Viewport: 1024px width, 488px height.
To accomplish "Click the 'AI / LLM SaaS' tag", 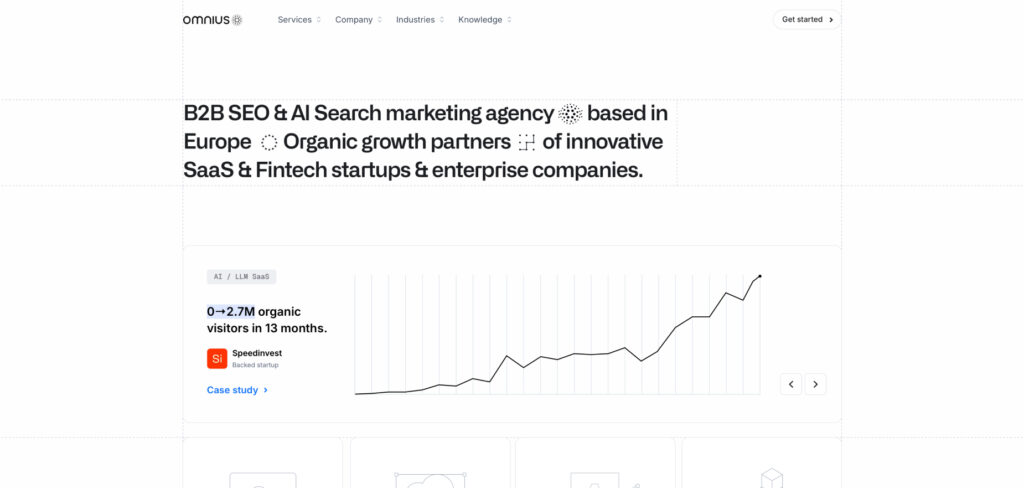I will pyautogui.click(x=241, y=276).
